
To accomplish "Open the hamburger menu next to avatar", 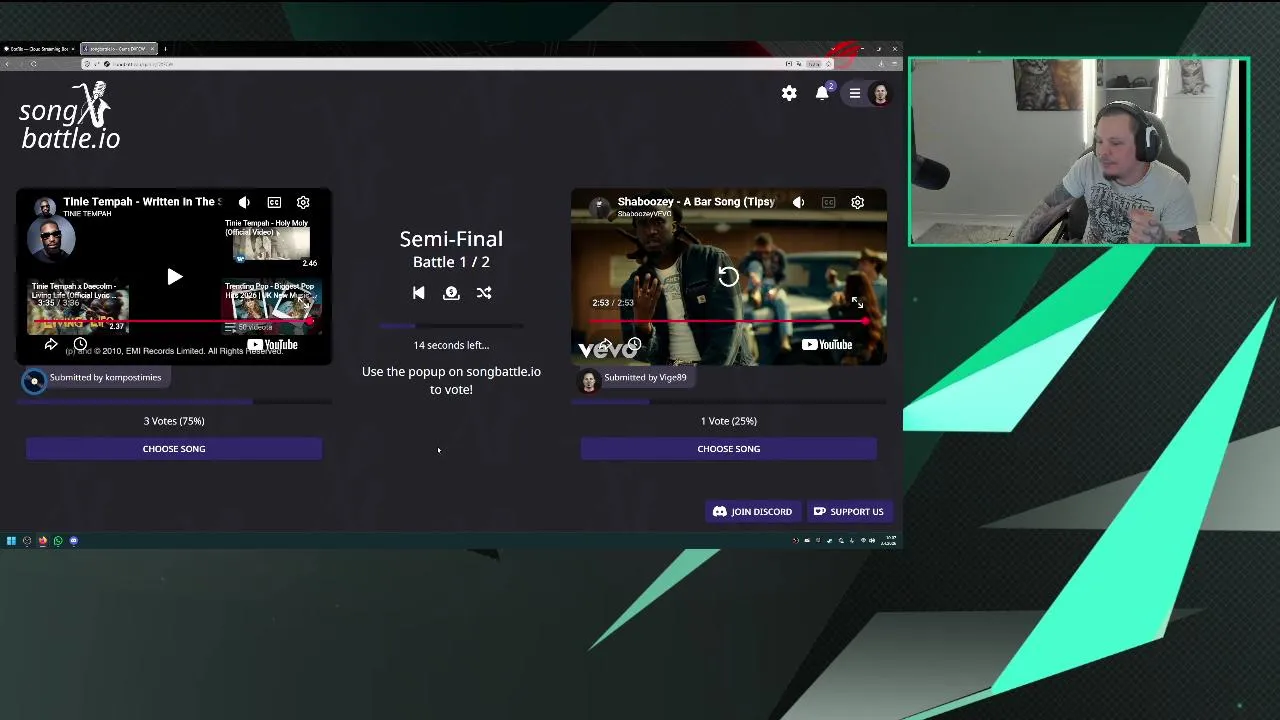I will (855, 93).
